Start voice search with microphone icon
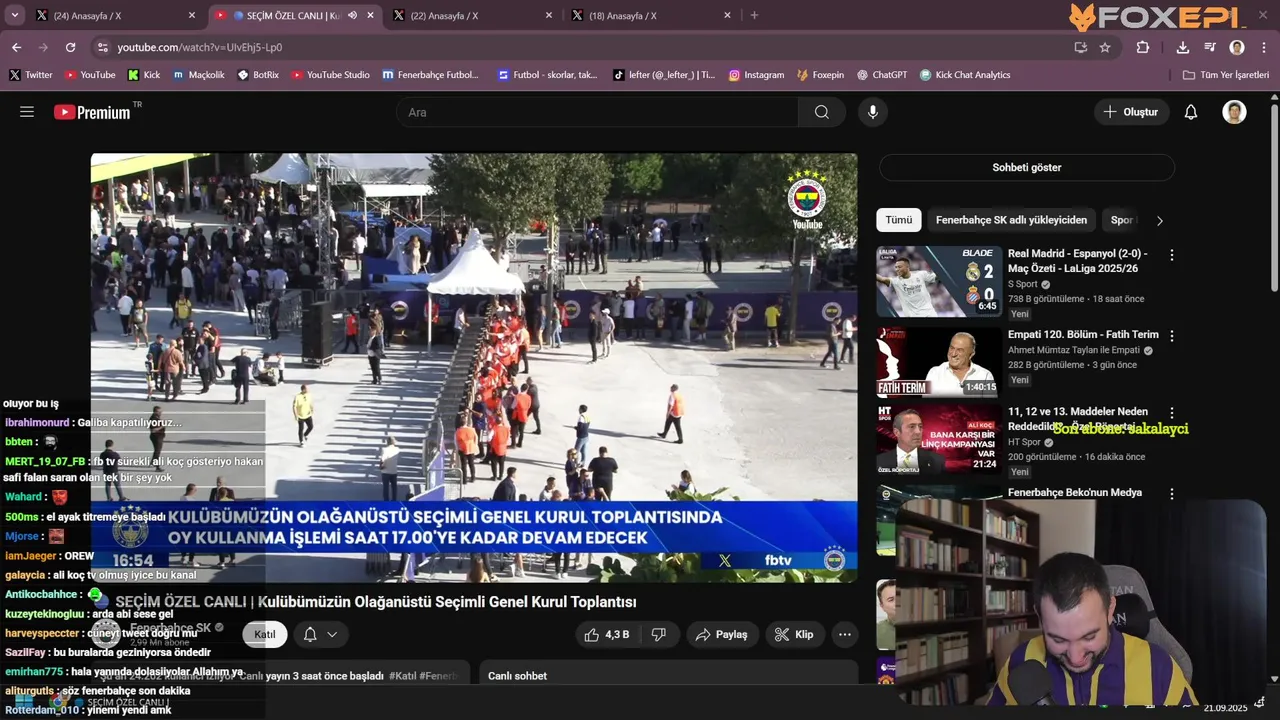This screenshot has height=720, width=1280. pyautogui.click(x=873, y=112)
